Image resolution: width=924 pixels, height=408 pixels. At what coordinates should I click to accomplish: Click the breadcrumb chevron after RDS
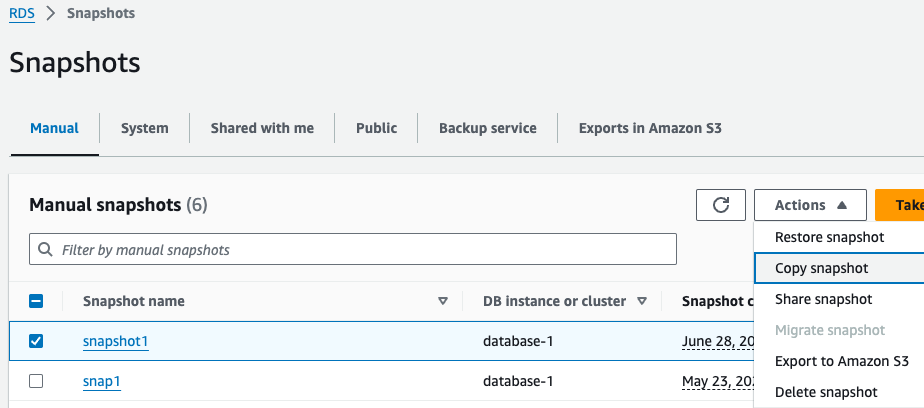tap(50, 14)
